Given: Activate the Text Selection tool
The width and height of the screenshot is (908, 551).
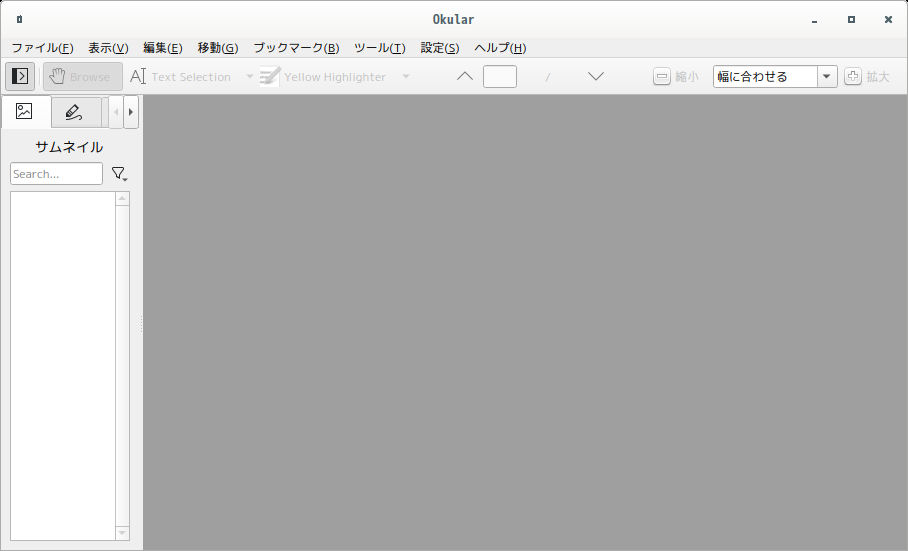Looking at the screenshot, I should pyautogui.click(x=181, y=76).
